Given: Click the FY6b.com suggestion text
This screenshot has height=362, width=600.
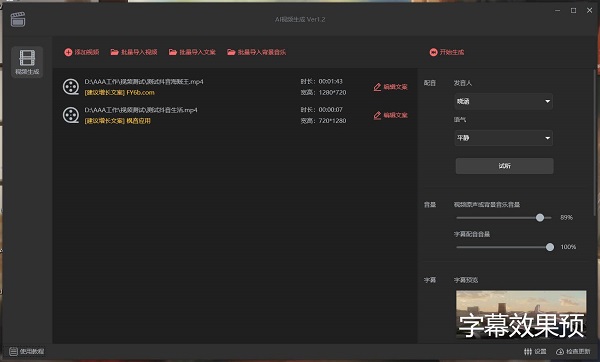Looking at the screenshot, I should coord(140,93).
